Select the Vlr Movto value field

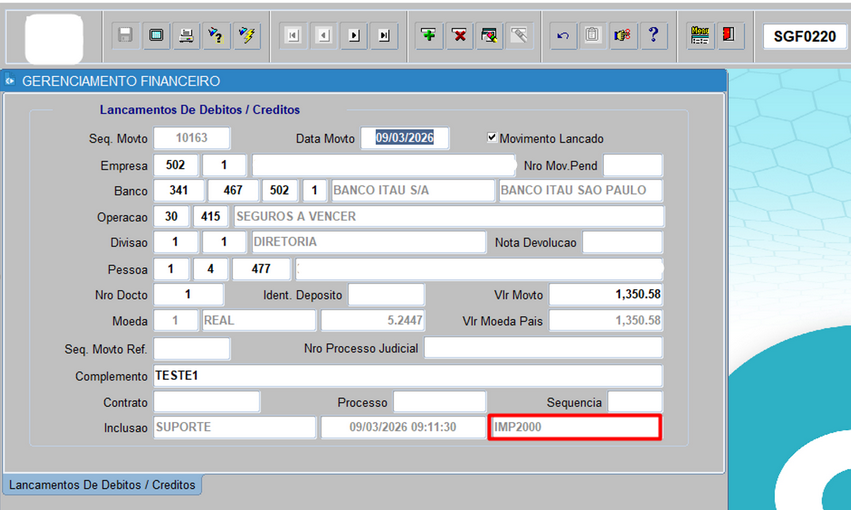[605, 295]
